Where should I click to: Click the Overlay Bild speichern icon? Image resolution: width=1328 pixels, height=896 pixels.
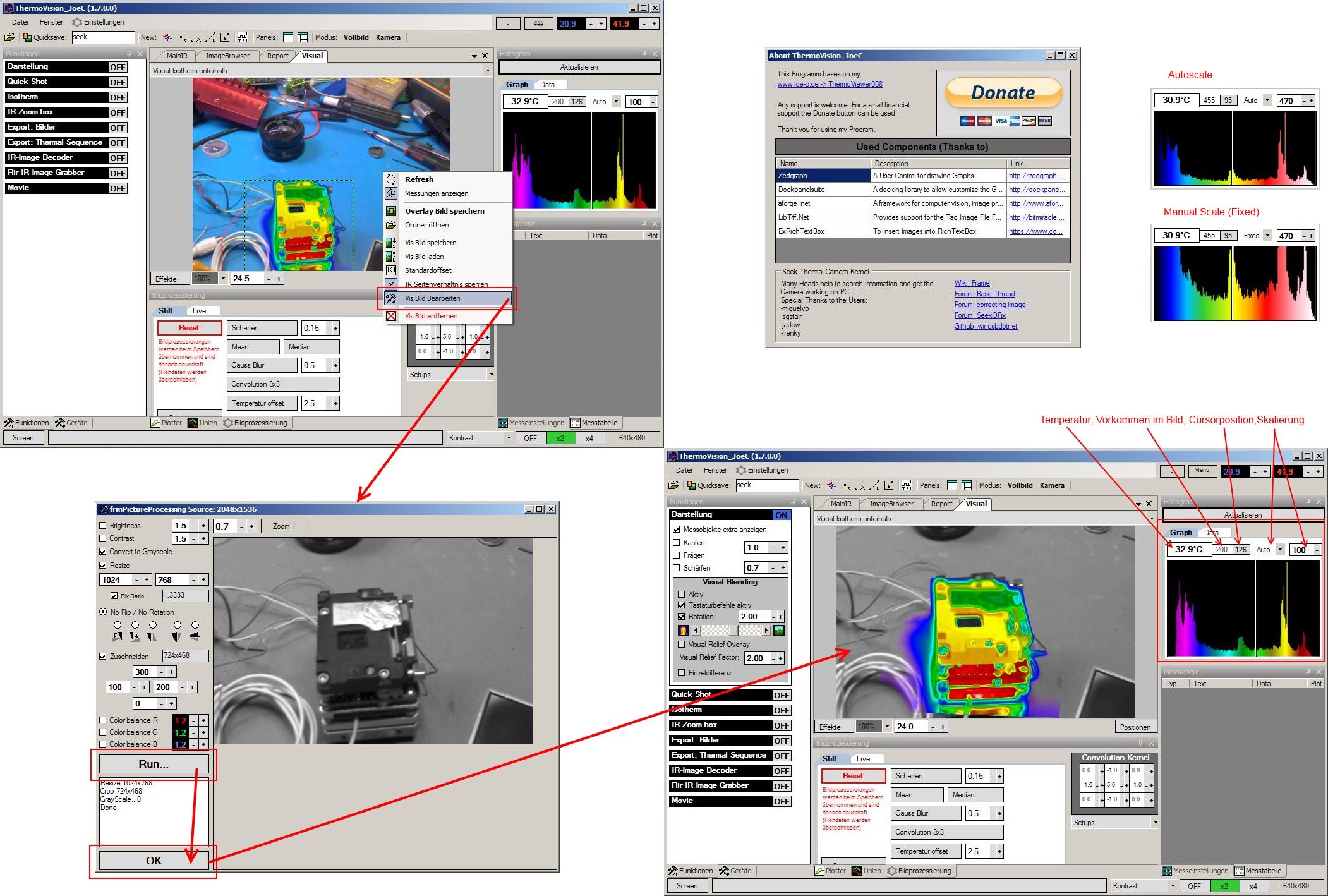click(391, 211)
